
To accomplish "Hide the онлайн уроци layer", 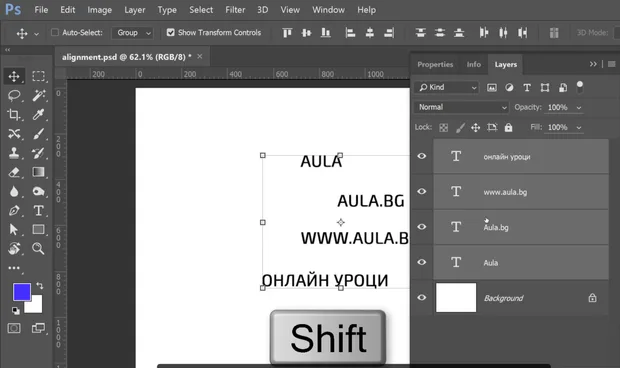I will click(x=422, y=156).
